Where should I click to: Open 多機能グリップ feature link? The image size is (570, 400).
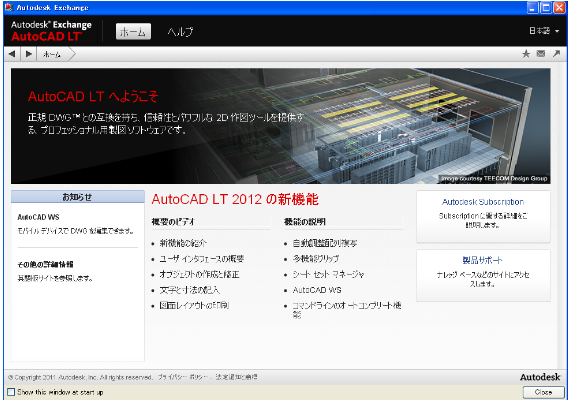[x=316, y=259]
